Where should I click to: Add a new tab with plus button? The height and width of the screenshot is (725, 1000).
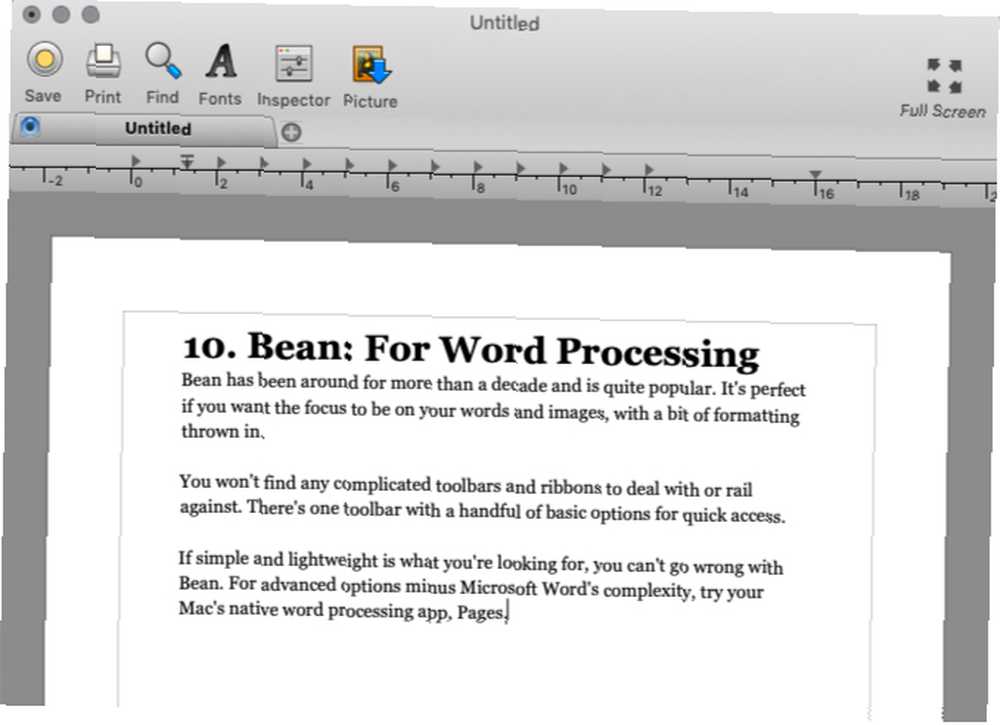coord(291,133)
